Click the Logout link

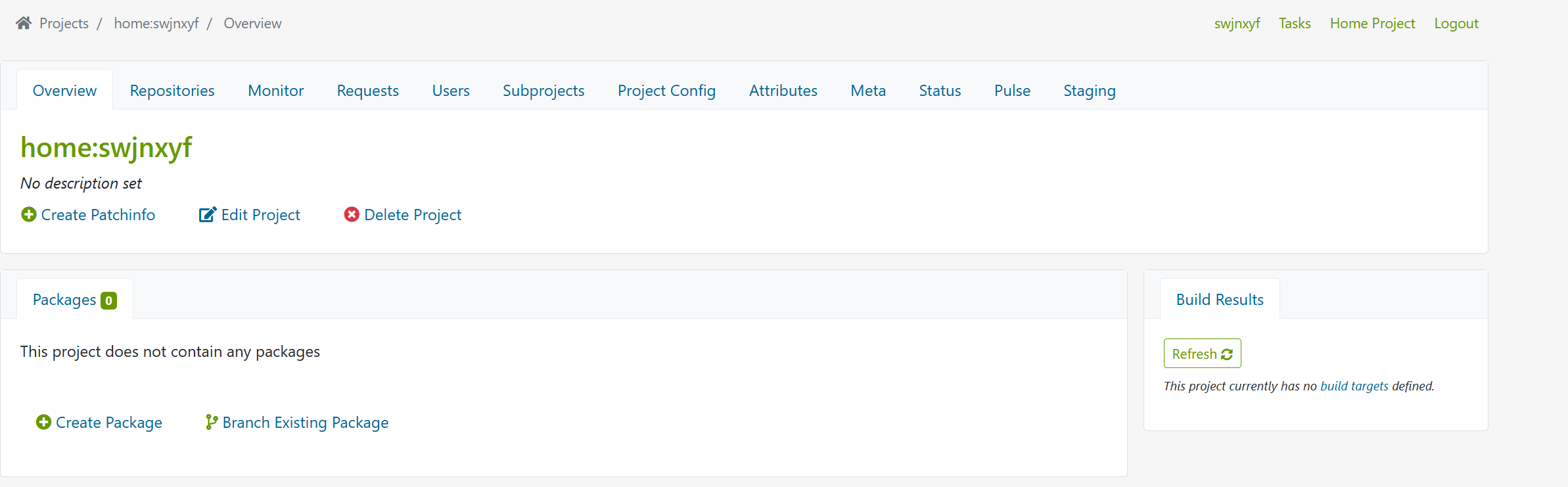click(x=1456, y=24)
